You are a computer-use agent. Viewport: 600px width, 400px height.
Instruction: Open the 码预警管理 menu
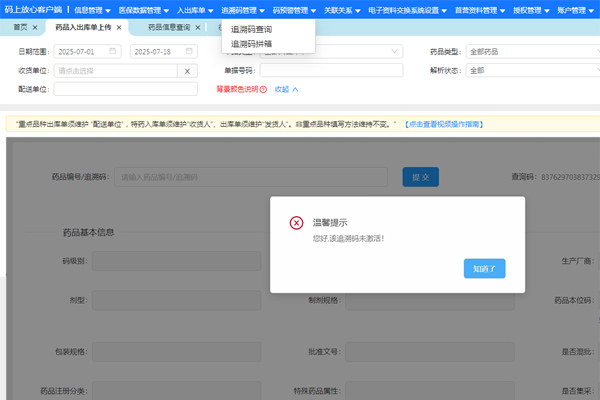pyautogui.click(x=294, y=9)
